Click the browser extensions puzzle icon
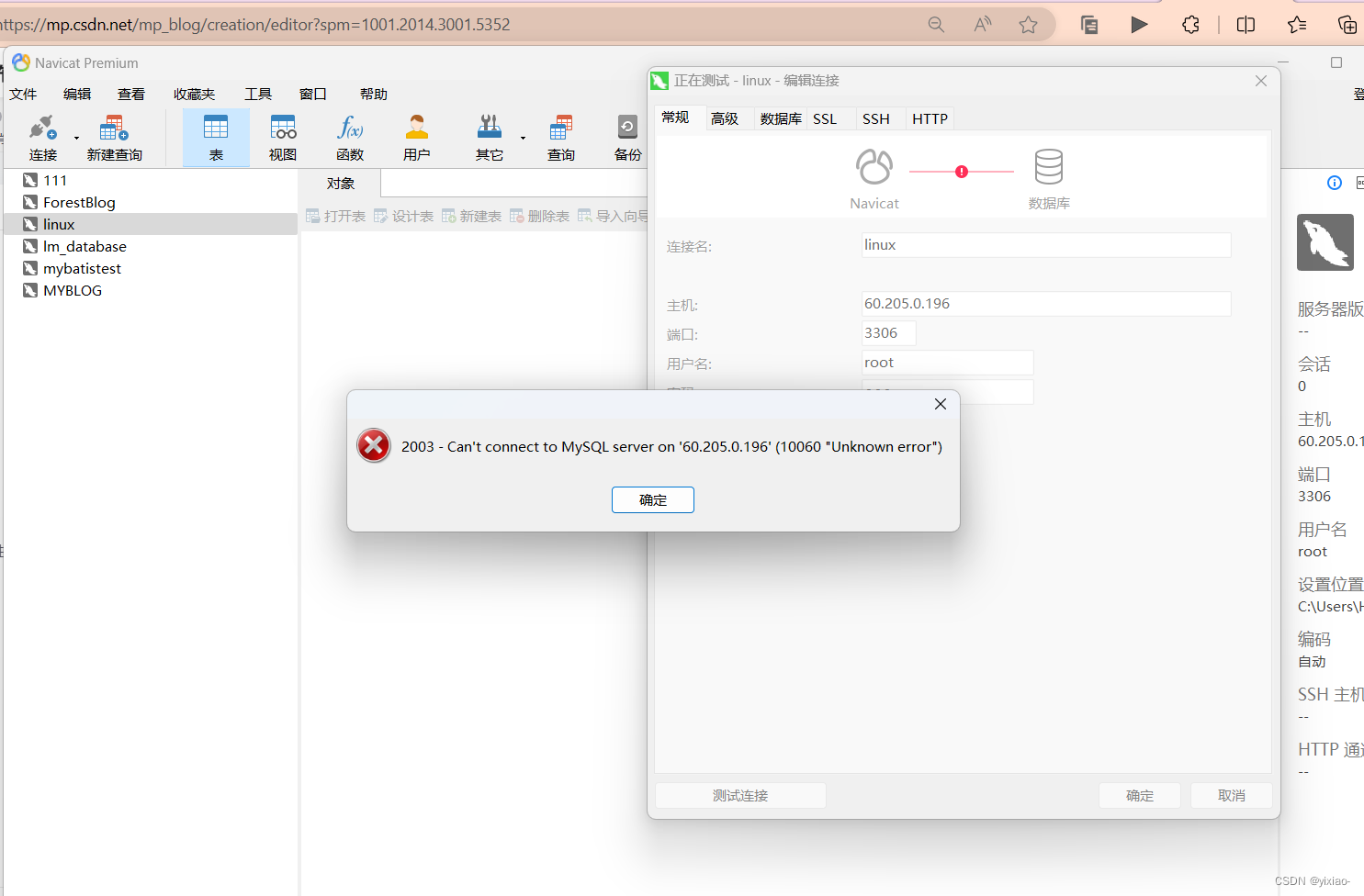Image resolution: width=1364 pixels, height=896 pixels. [x=1191, y=25]
